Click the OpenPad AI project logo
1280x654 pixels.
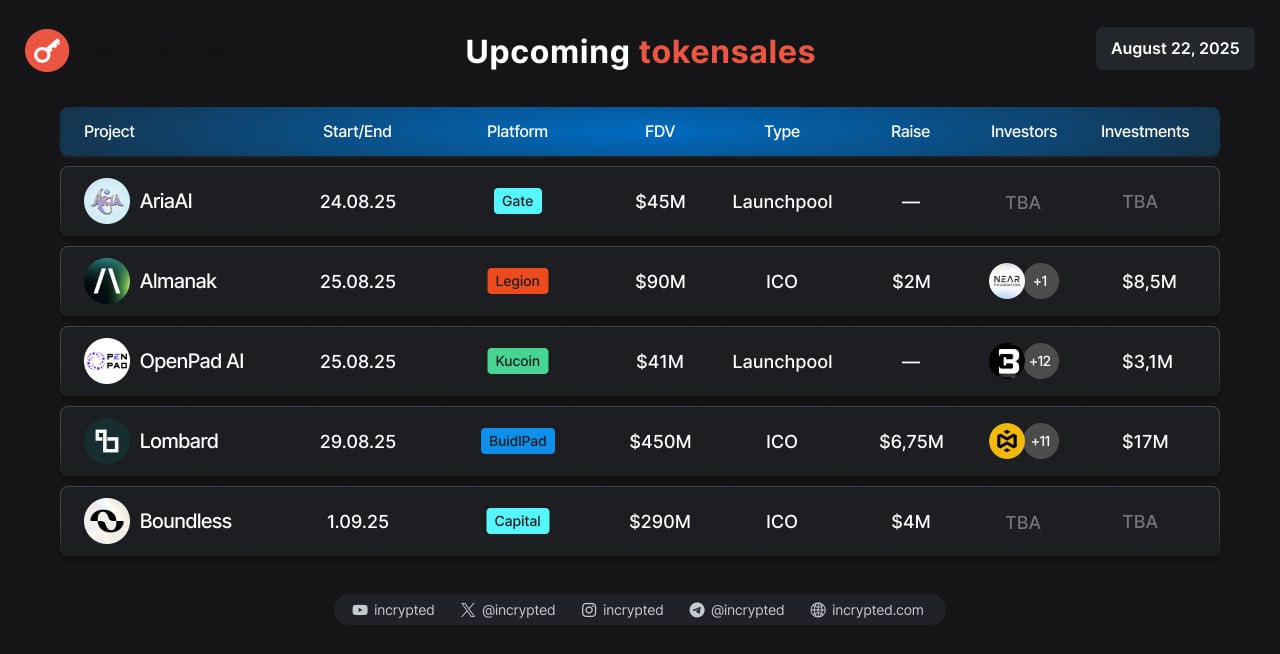(107, 361)
